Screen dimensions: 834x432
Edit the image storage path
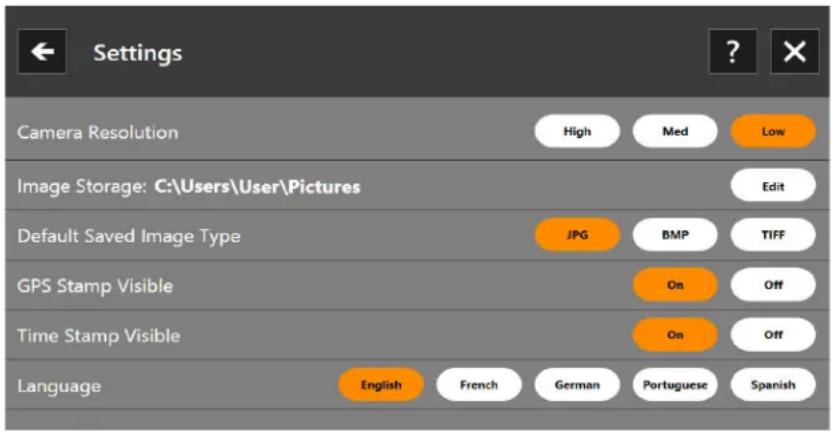(x=773, y=186)
